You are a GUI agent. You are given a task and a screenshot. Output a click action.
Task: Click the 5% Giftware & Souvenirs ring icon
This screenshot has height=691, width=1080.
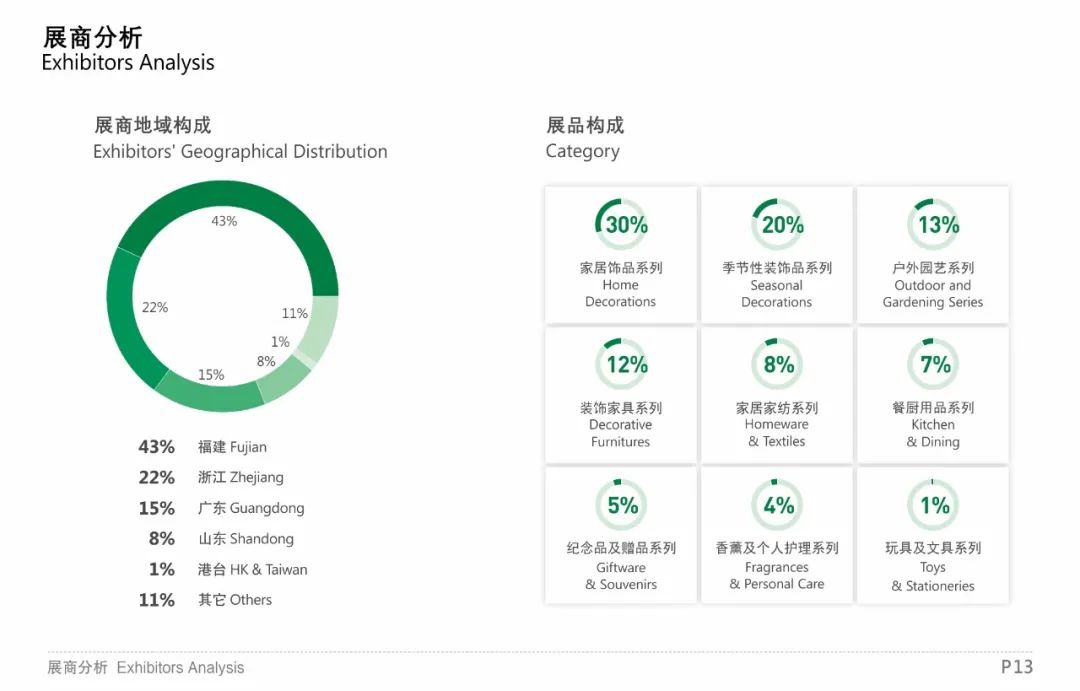(621, 505)
